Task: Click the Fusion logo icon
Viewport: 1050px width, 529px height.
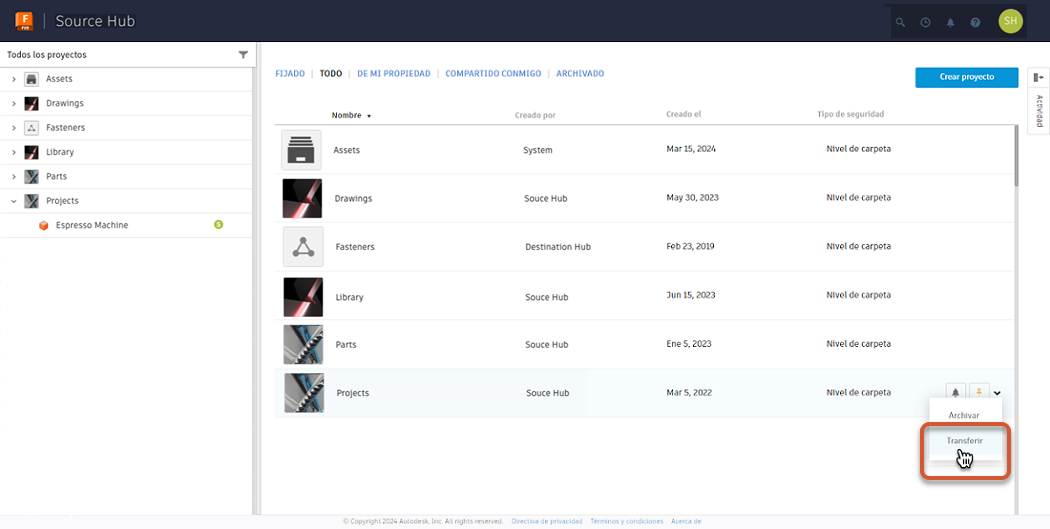Action: [x=24, y=21]
